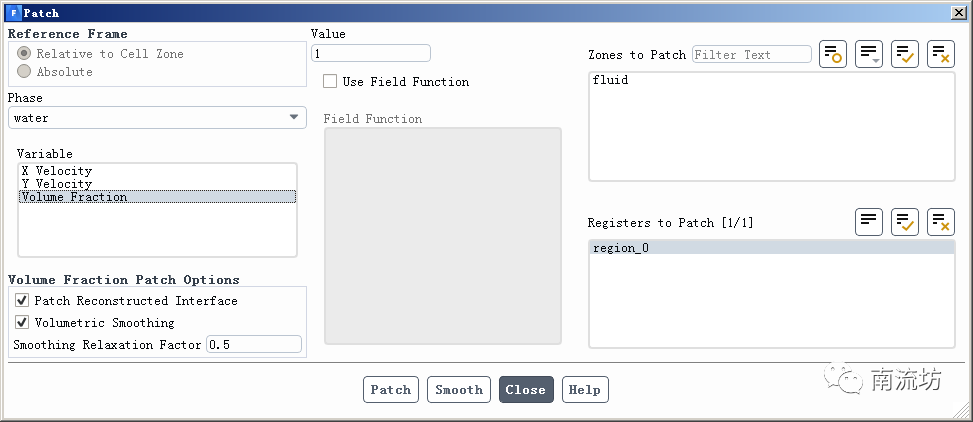
Task: Toggle the Volumetric Smoothing checkbox
Action: (x=22, y=323)
